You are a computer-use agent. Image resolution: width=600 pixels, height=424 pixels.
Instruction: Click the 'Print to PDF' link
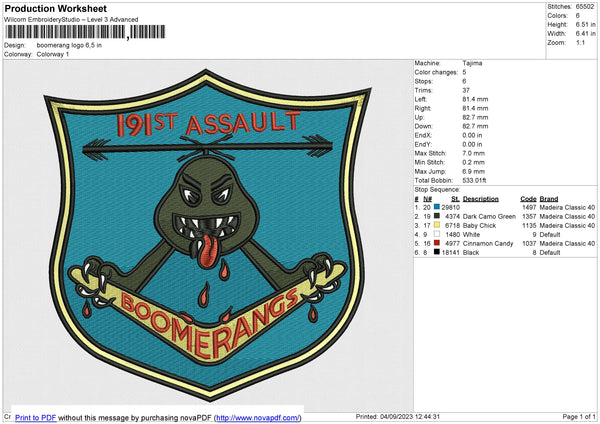pyautogui.click(x=36, y=418)
